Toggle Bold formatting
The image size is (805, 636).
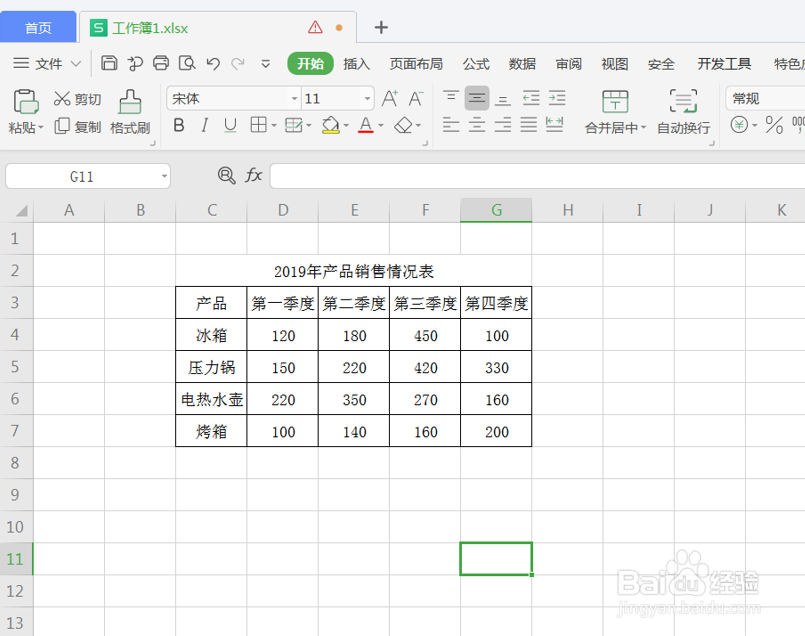coord(178,126)
